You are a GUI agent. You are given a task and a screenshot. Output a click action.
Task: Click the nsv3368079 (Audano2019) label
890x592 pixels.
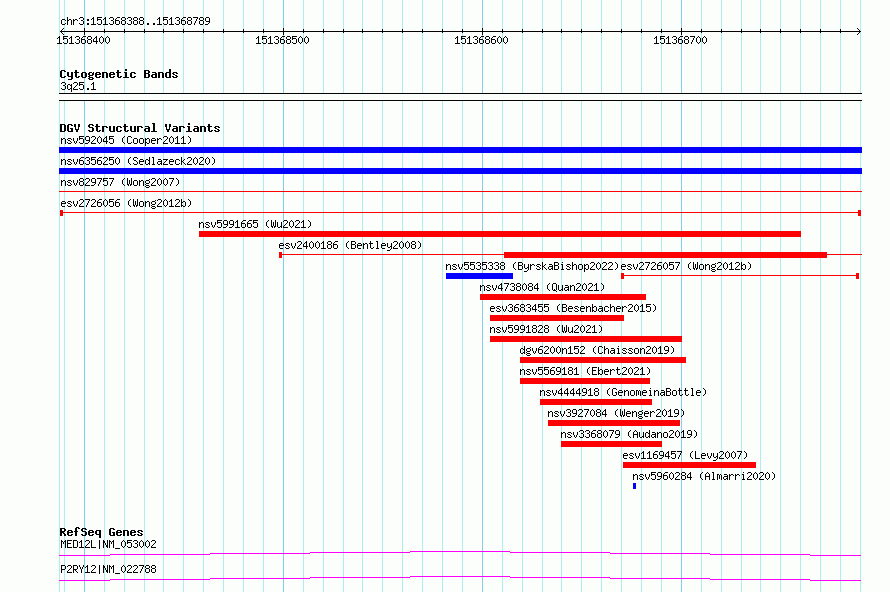click(629, 434)
